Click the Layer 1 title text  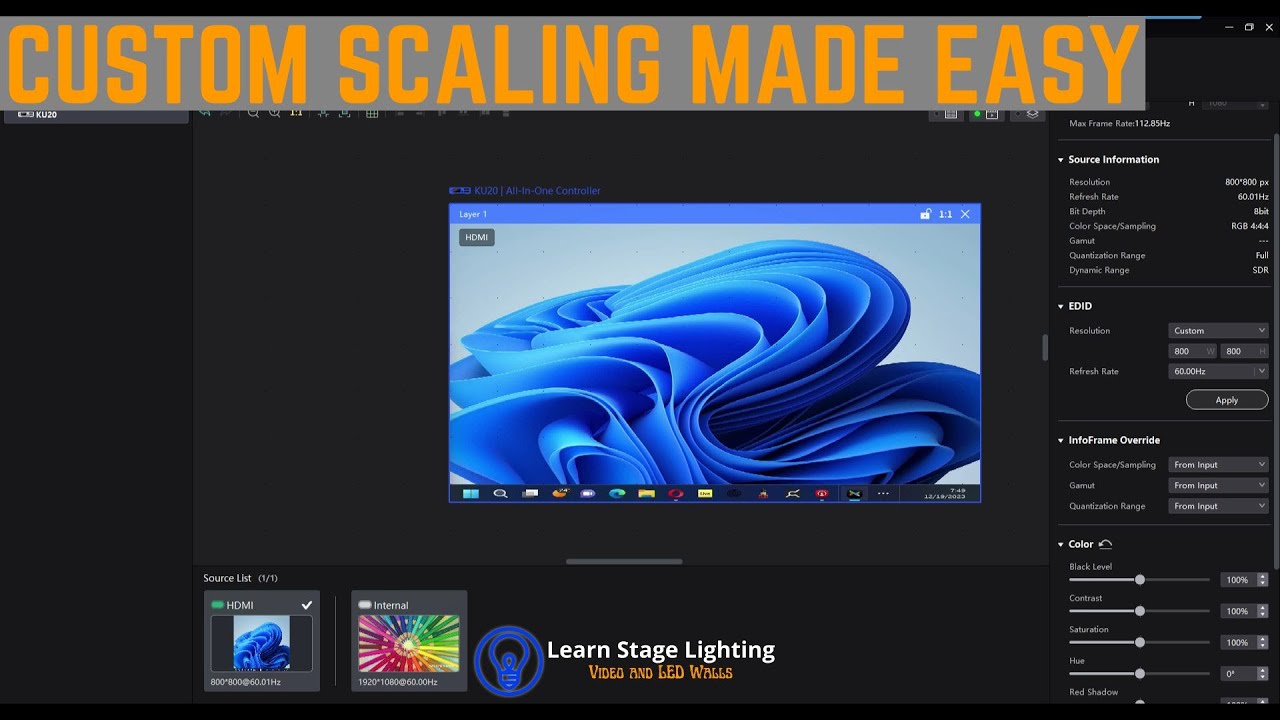(x=473, y=214)
